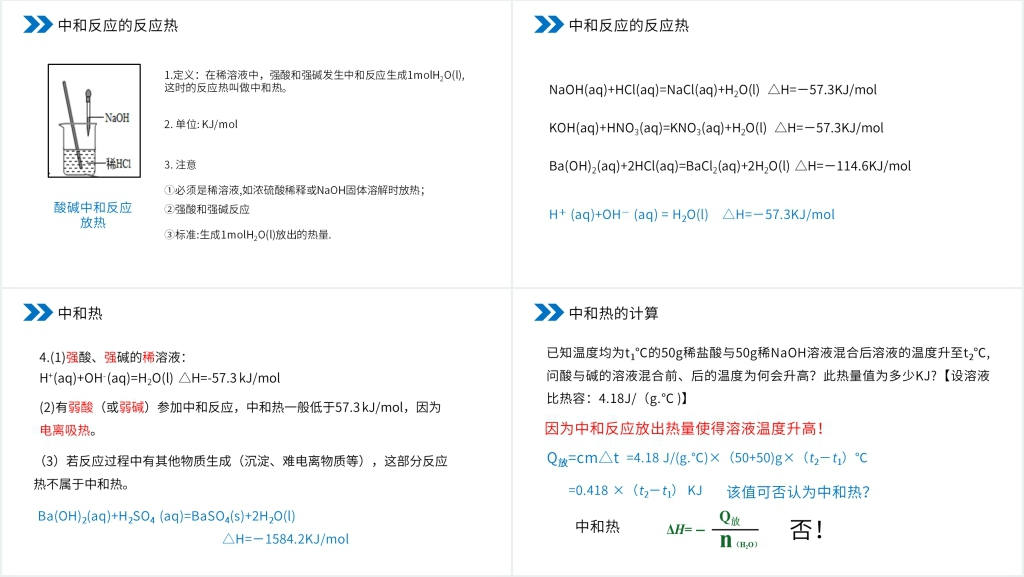This screenshot has height=577, width=1024.
Task: Click the definition line starting 1.定义
Action: tap(314, 81)
